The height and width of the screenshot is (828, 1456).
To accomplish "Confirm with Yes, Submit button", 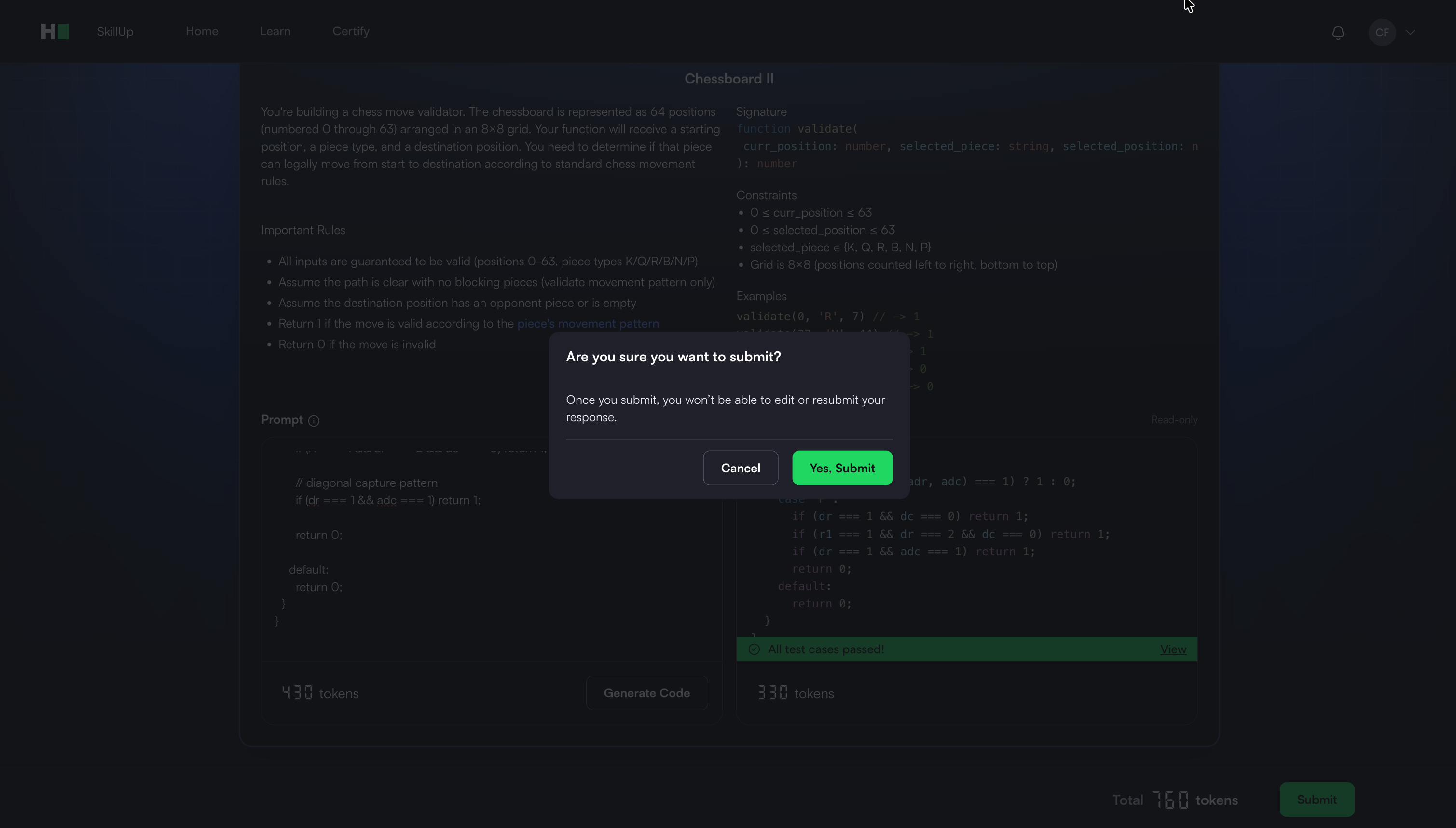I will [842, 468].
